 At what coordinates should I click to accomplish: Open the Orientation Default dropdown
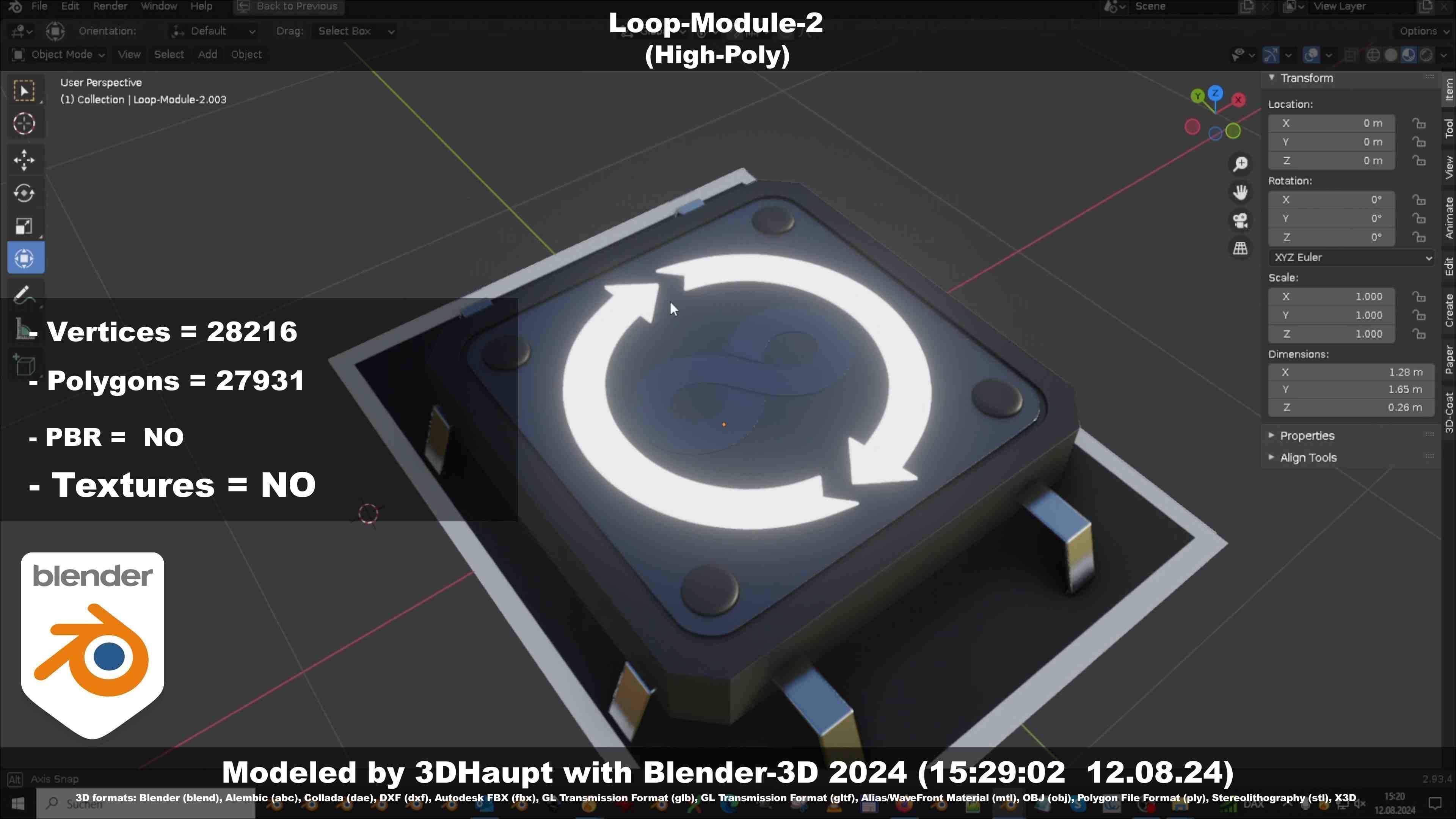point(213,31)
